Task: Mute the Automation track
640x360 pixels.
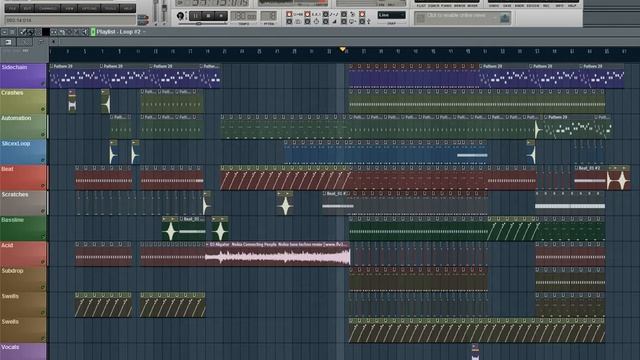Action: (x=42, y=134)
